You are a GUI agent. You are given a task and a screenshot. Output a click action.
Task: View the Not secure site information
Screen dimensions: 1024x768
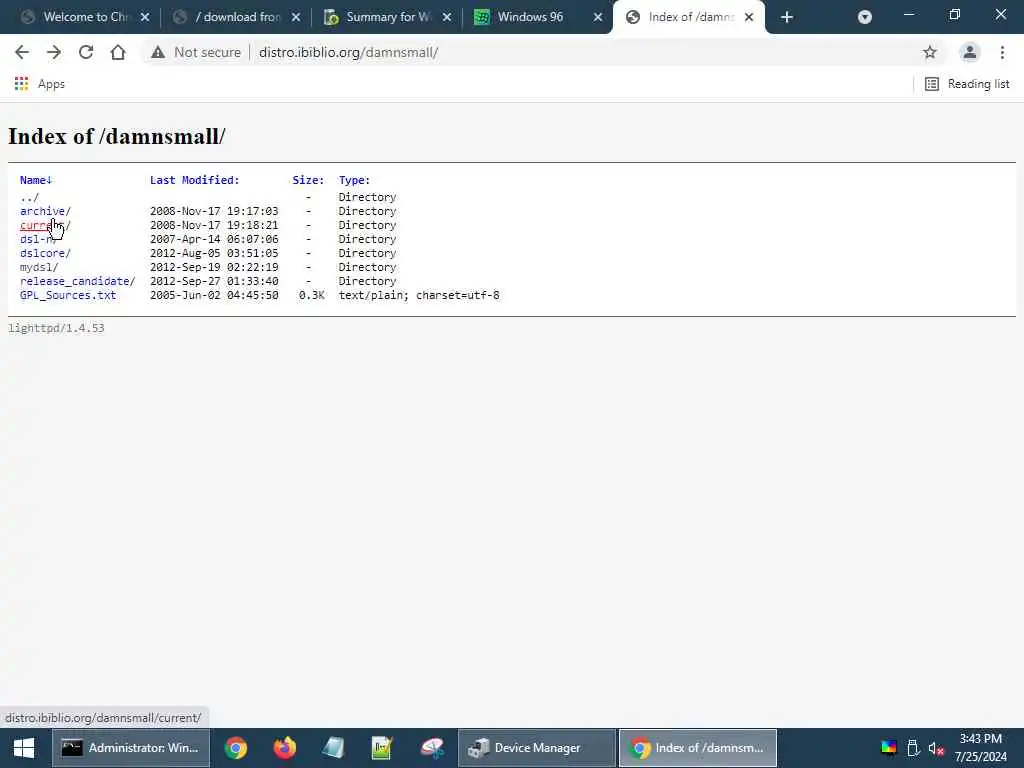pos(196,52)
